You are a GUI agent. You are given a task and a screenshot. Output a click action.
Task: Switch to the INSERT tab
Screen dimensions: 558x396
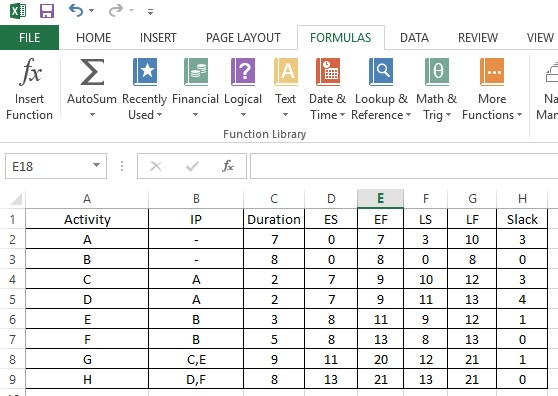(158, 38)
